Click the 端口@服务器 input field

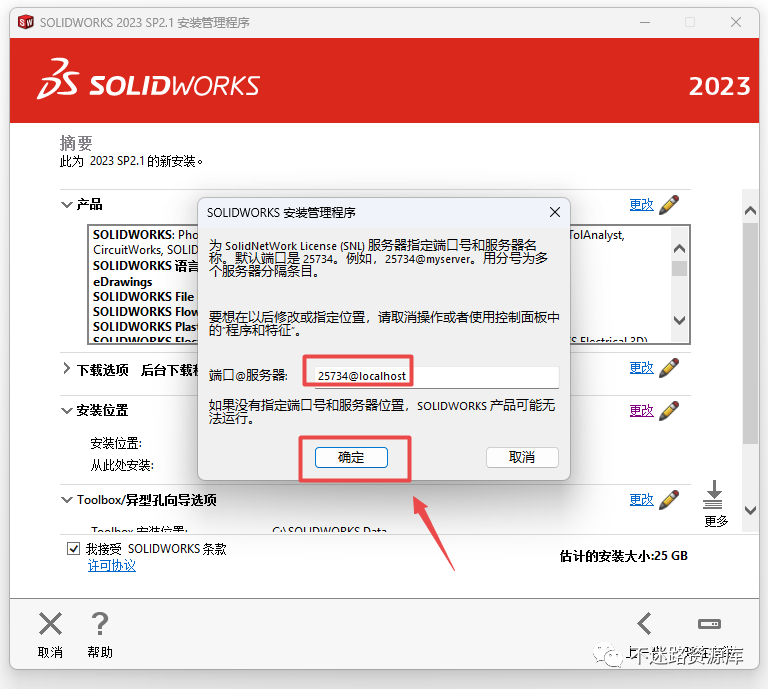tap(436, 376)
